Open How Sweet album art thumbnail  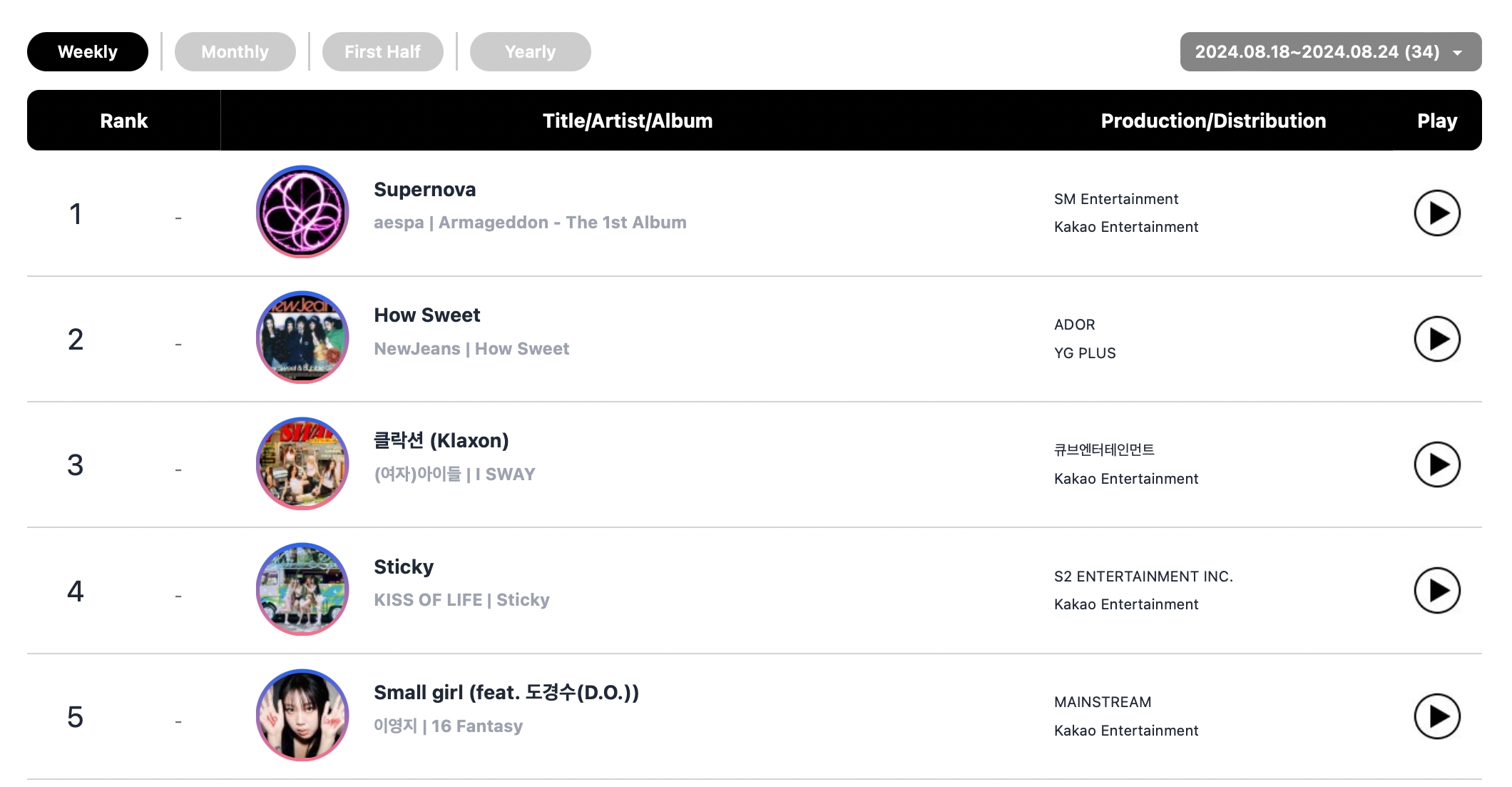coord(304,338)
